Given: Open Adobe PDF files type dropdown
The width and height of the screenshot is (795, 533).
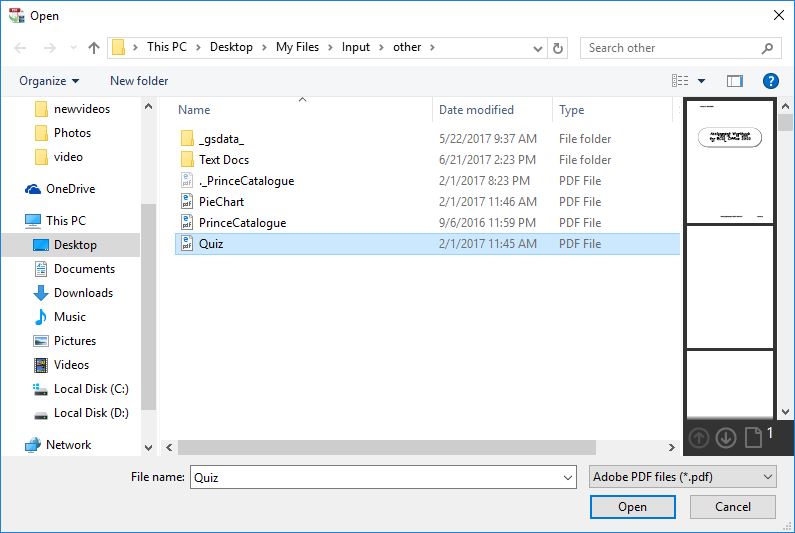Looking at the screenshot, I should (682, 477).
